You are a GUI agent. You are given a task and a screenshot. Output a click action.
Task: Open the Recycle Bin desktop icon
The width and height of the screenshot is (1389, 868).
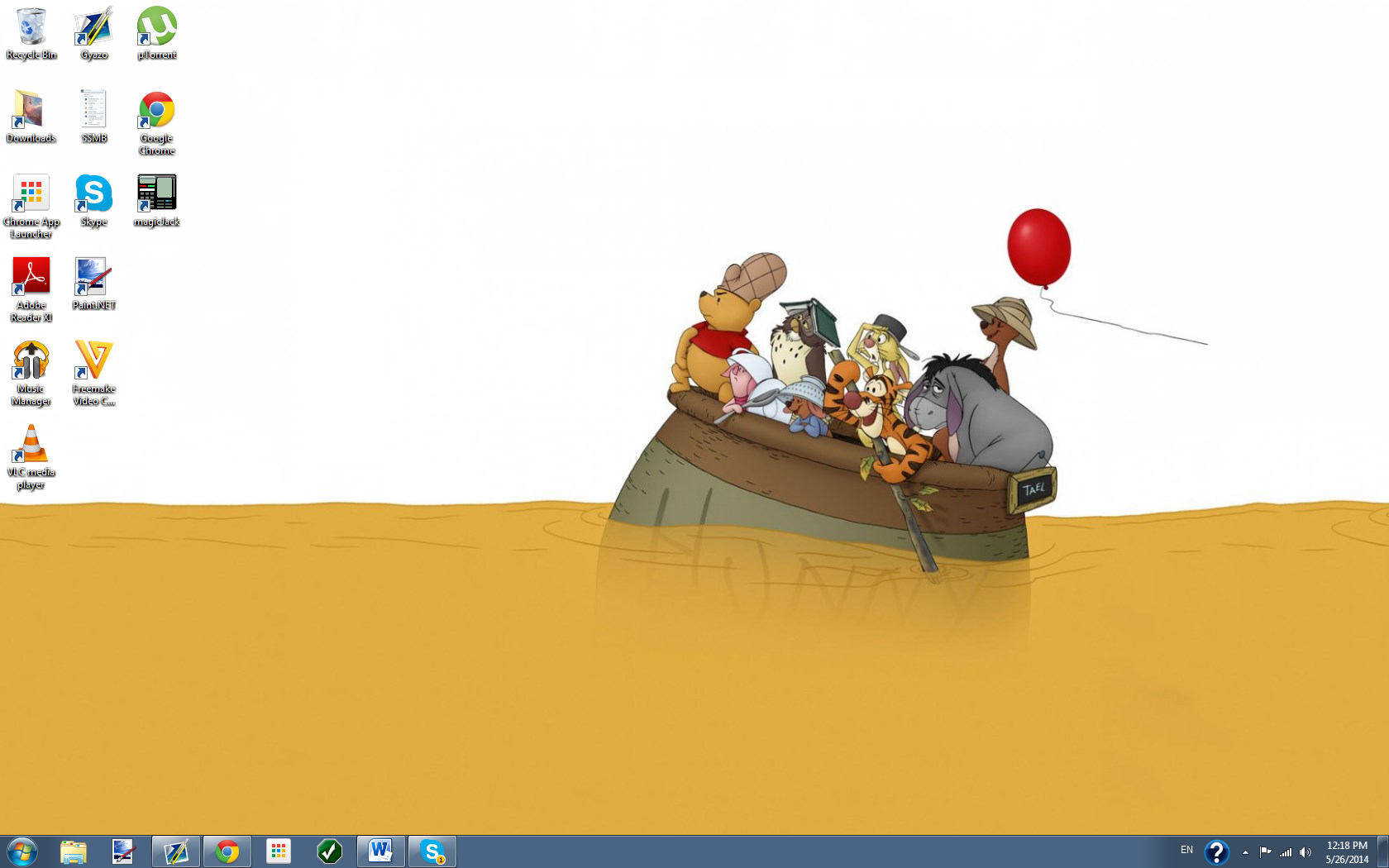[31, 33]
